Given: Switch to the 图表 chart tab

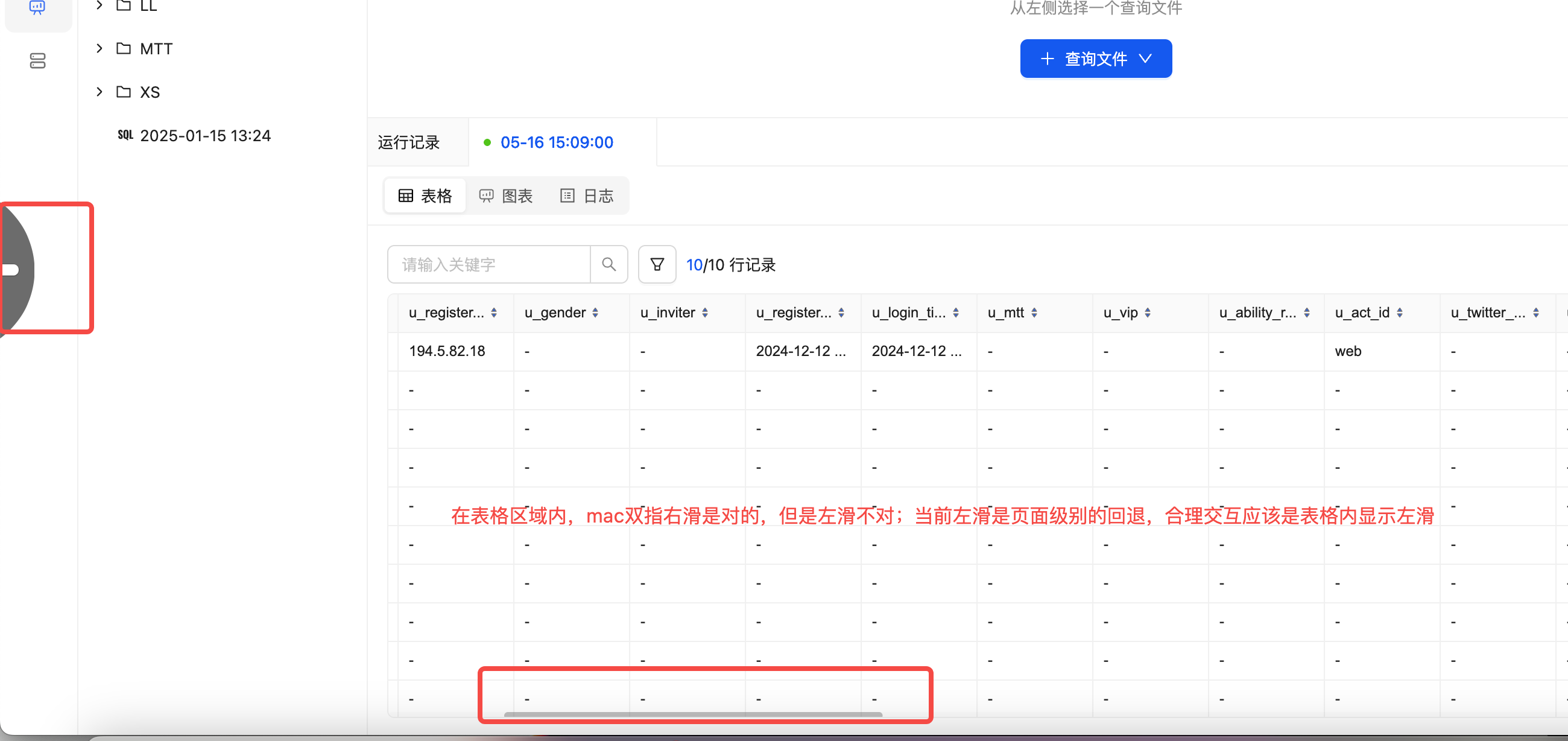Looking at the screenshot, I should (x=506, y=196).
